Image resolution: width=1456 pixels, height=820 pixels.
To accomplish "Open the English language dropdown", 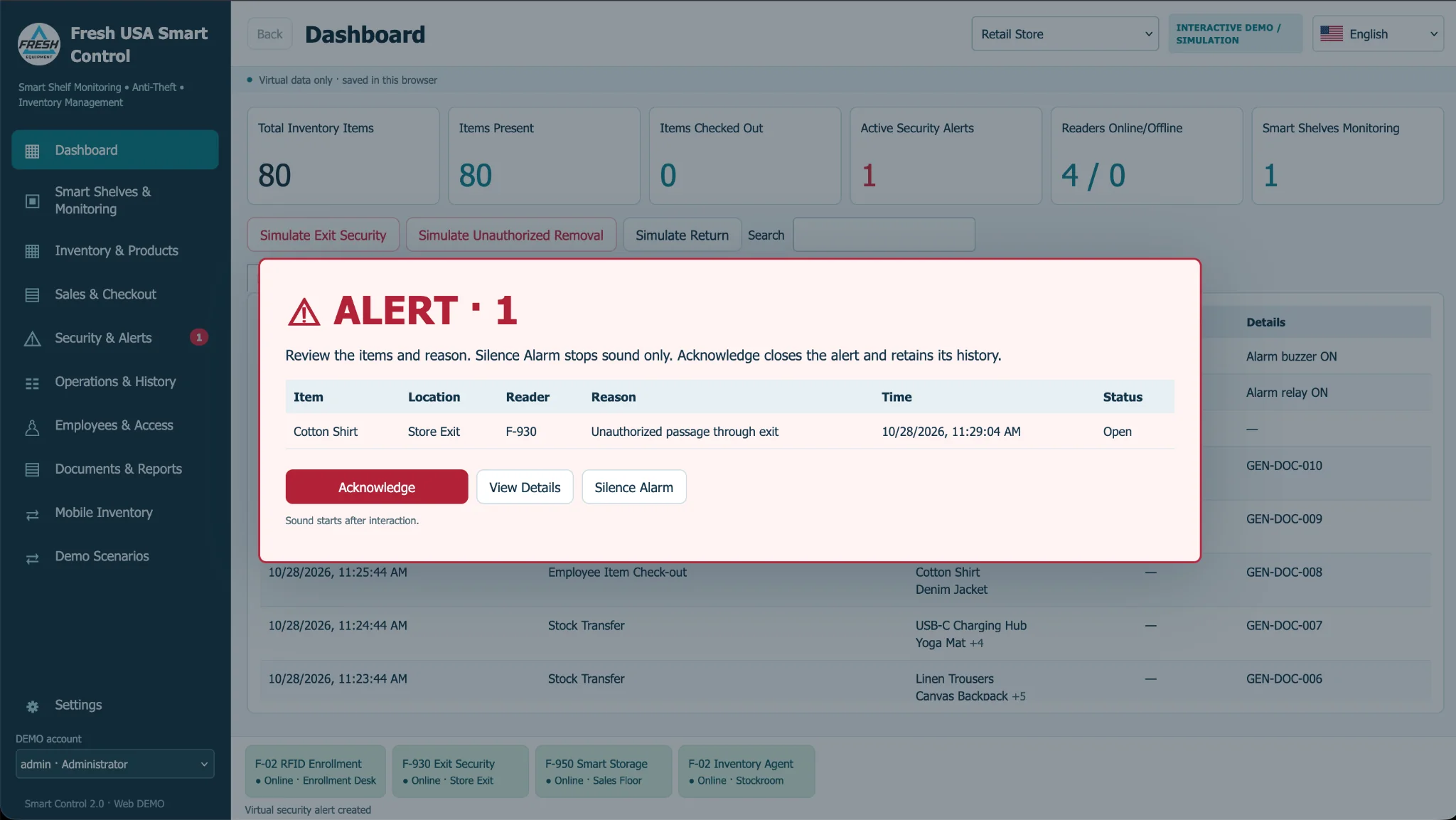I will point(1377,33).
